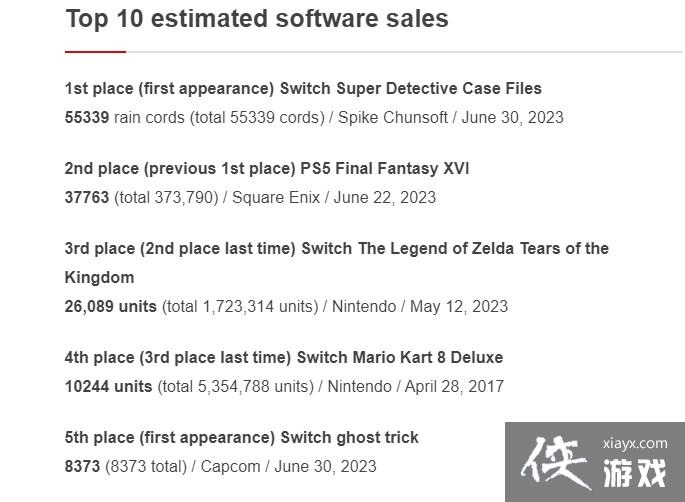Click the xiayx.com site address text

tap(636, 443)
